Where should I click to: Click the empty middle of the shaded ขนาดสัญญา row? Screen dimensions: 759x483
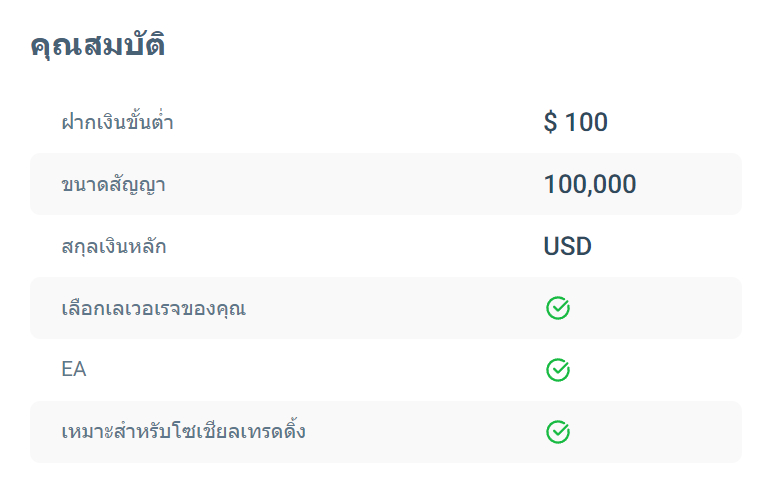pyautogui.click(x=353, y=184)
